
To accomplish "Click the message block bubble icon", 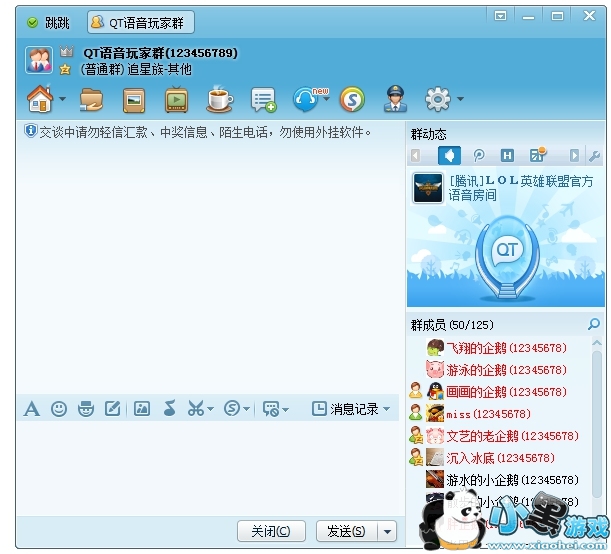I will 271,409.
